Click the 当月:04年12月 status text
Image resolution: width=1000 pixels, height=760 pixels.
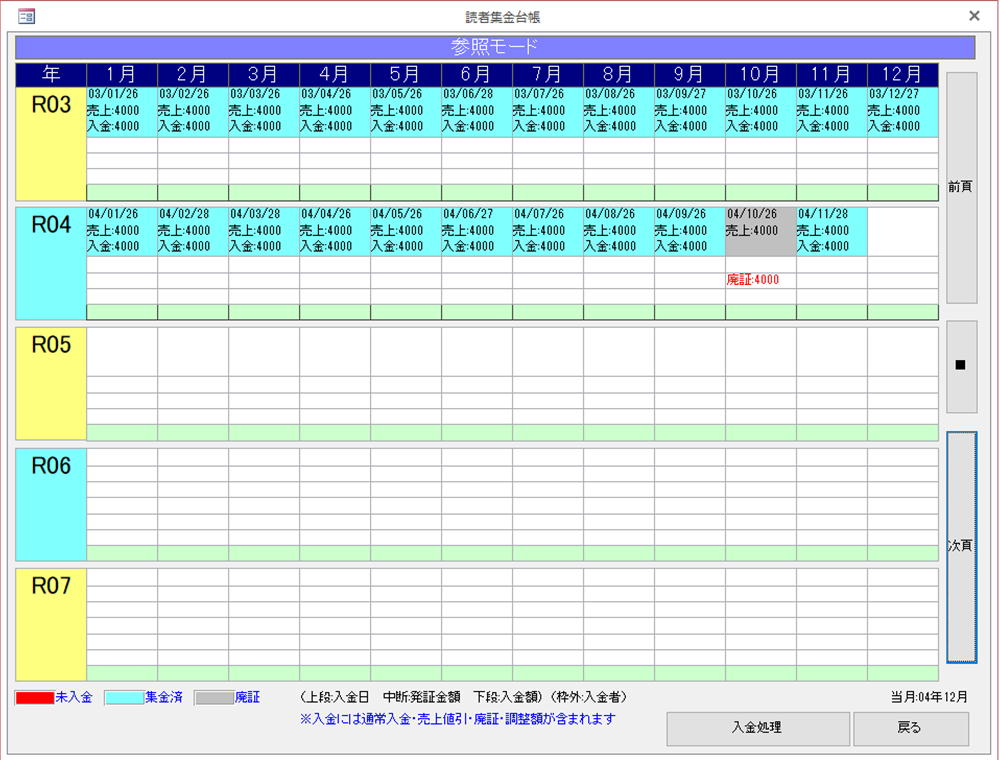click(x=929, y=698)
